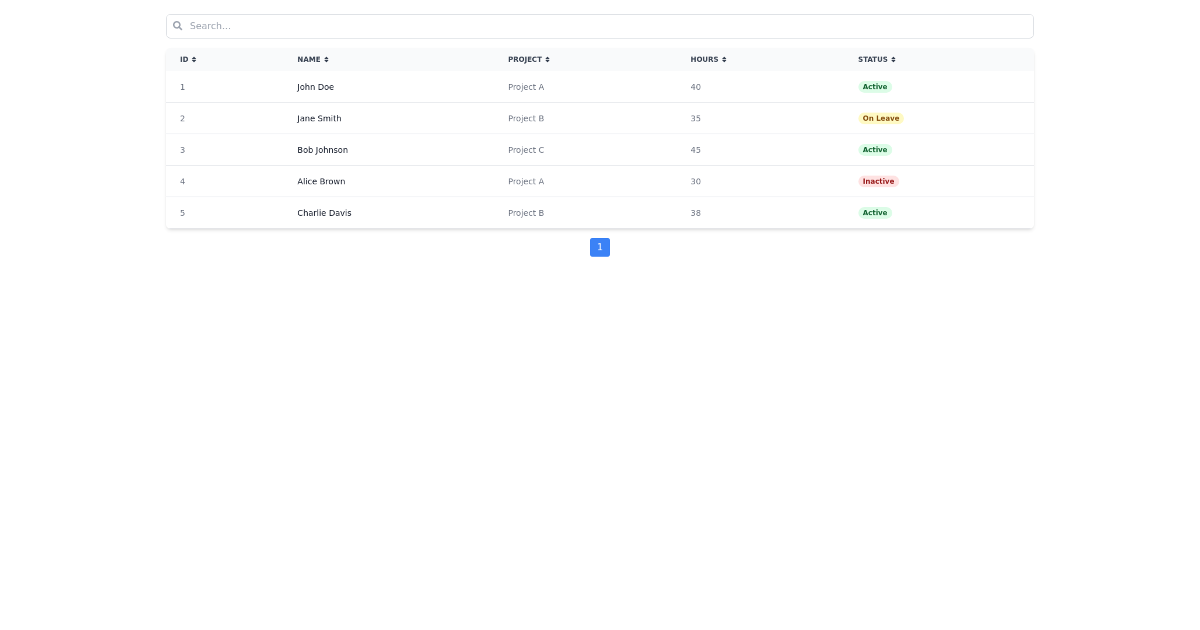Click the search magnifier icon

point(178,26)
